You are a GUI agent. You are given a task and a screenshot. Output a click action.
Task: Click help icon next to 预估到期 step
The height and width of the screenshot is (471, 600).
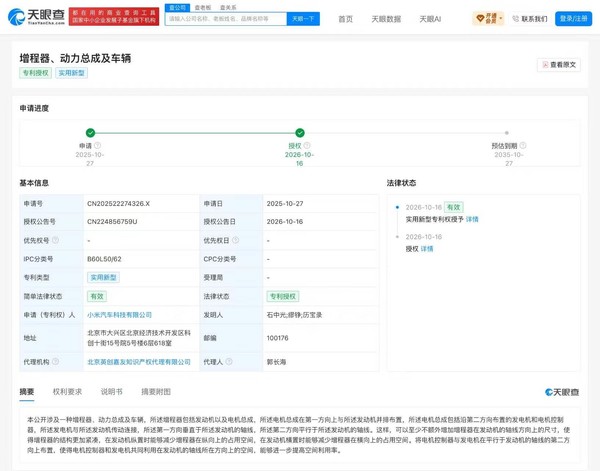coord(523,145)
